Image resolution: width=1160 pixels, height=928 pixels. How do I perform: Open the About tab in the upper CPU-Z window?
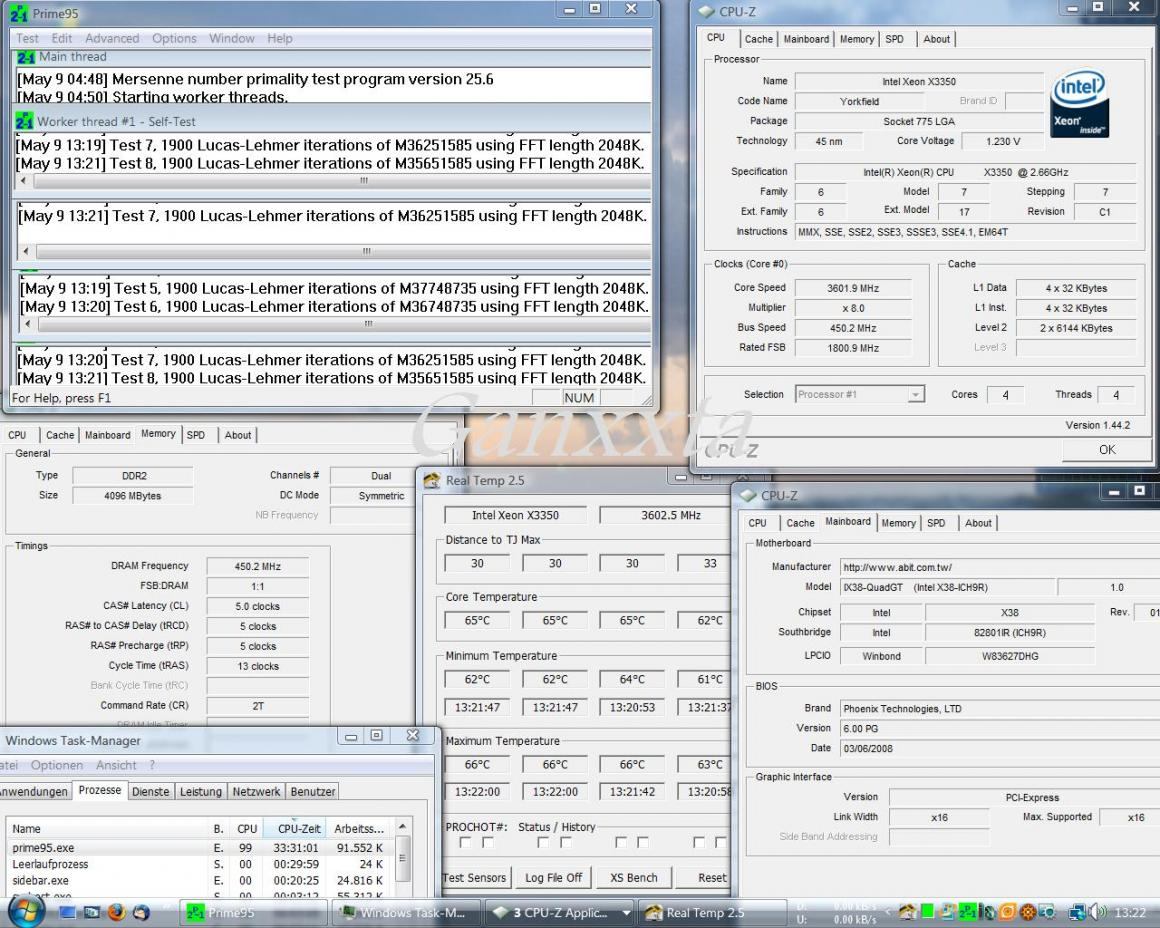(936, 39)
